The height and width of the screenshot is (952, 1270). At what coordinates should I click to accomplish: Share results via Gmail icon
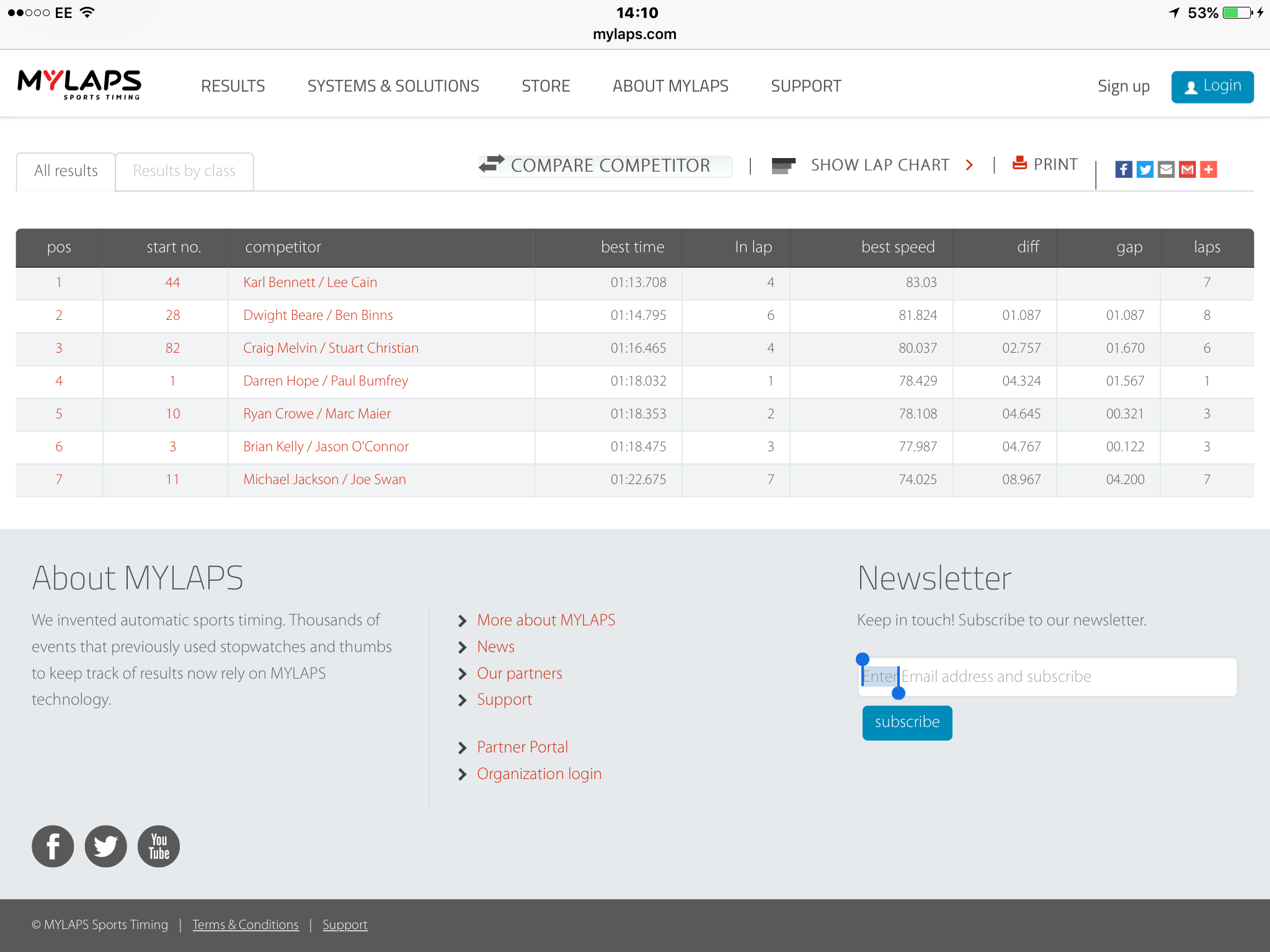(x=1187, y=169)
